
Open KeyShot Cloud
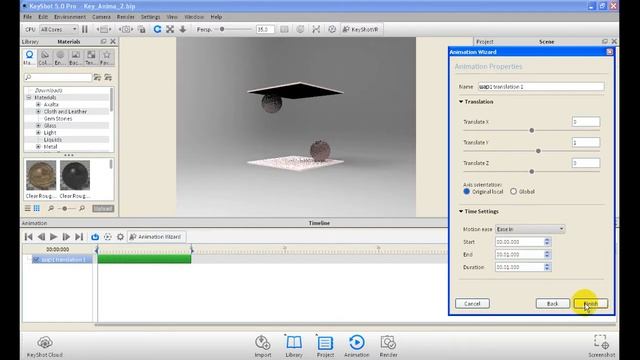point(45,347)
